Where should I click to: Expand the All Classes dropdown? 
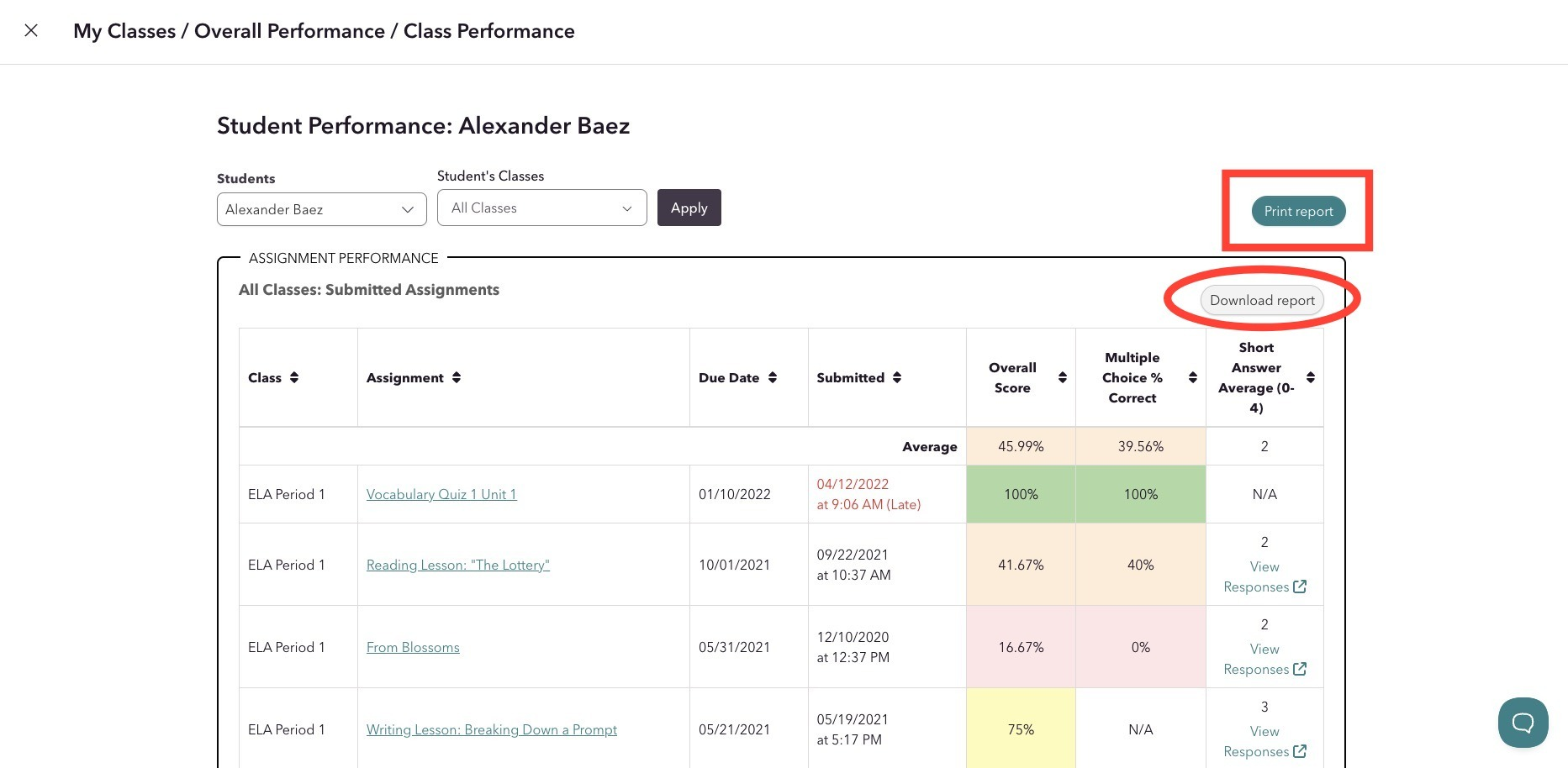(x=541, y=208)
